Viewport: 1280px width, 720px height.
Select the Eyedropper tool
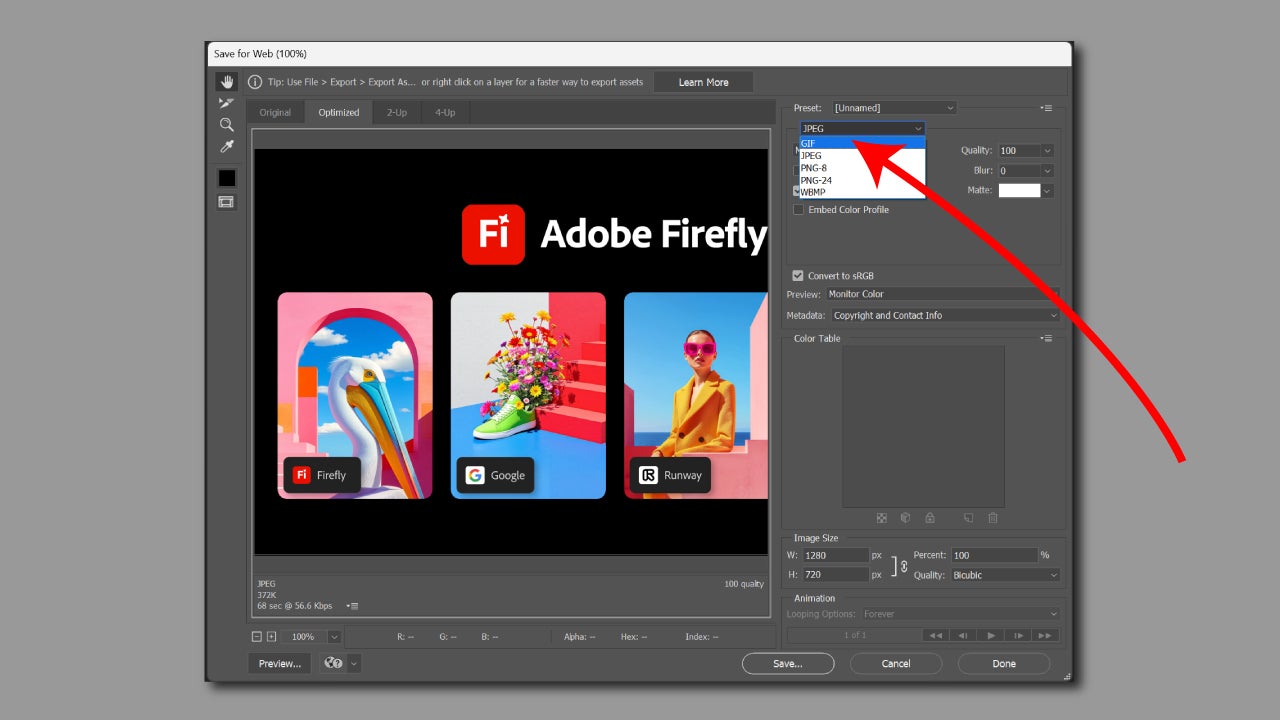pyautogui.click(x=227, y=147)
